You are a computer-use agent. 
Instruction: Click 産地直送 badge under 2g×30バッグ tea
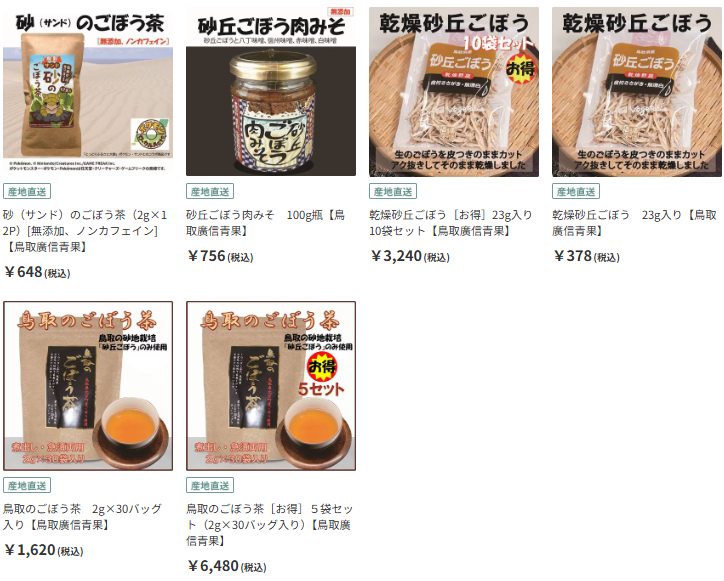click(27, 485)
